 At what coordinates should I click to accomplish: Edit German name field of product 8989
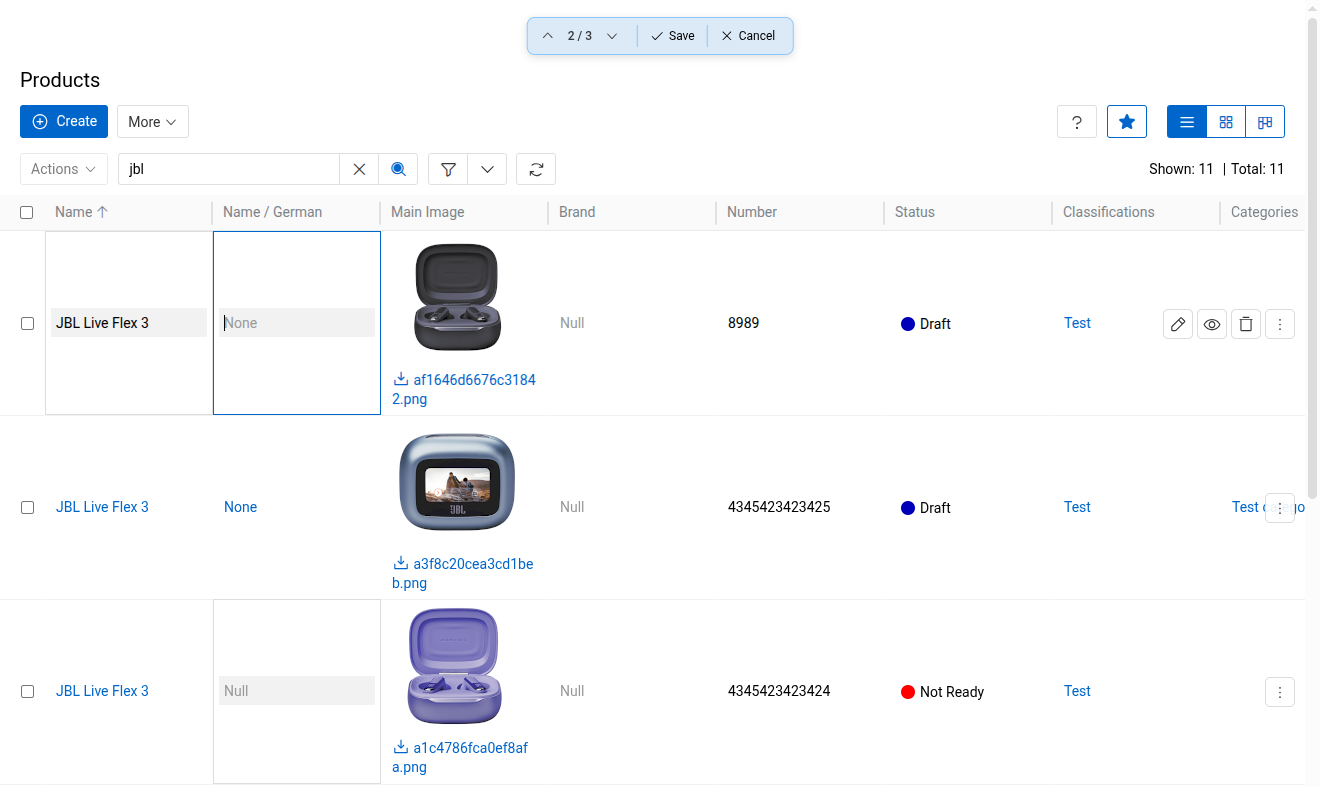tap(297, 323)
